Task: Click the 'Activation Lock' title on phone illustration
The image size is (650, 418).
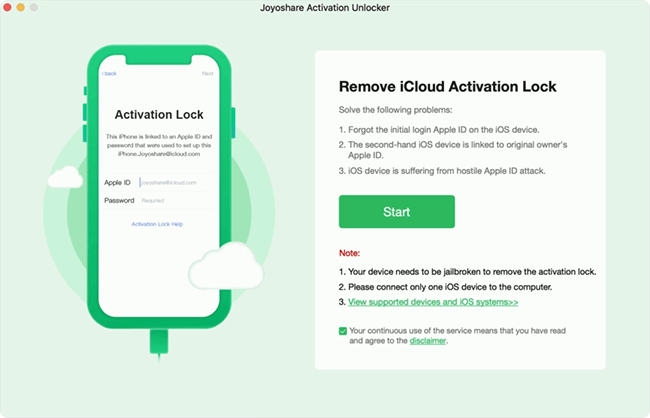Action: pyautogui.click(x=159, y=114)
